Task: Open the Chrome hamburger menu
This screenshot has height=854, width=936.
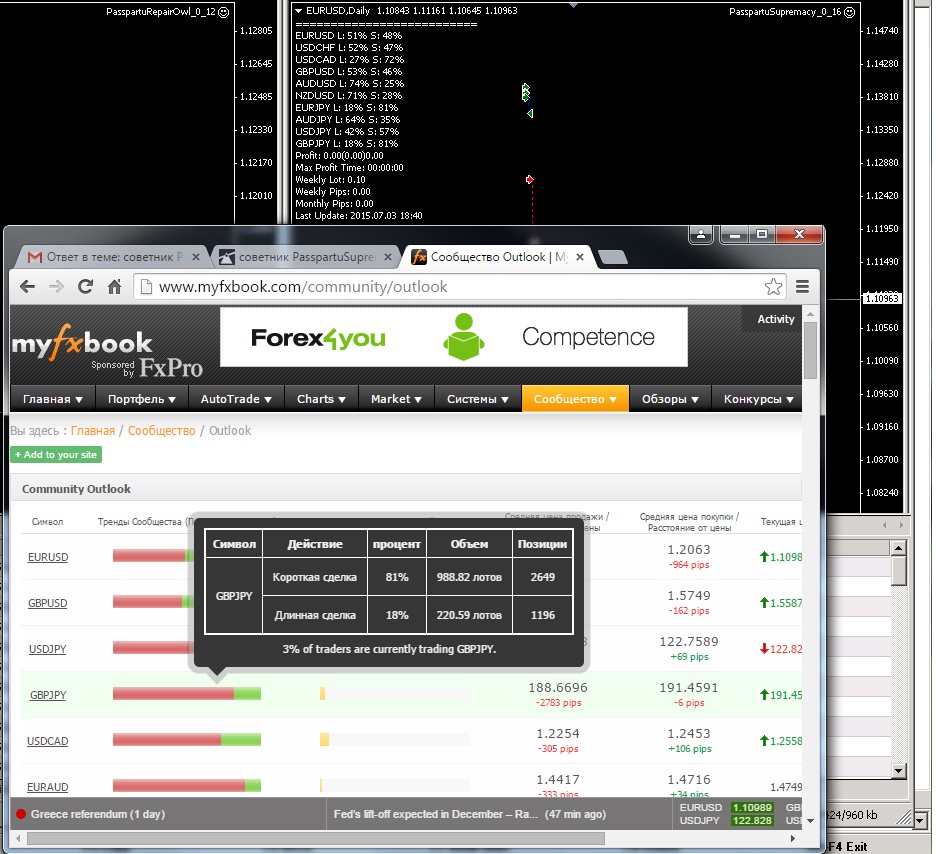Action: click(x=802, y=287)
